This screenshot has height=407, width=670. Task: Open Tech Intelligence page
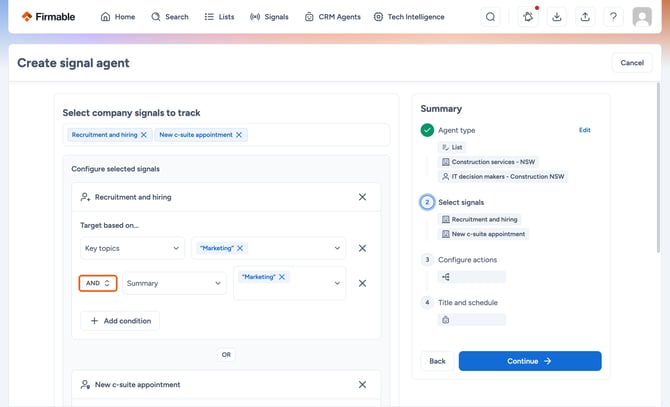pyautogui.click(x=409, y=17)
